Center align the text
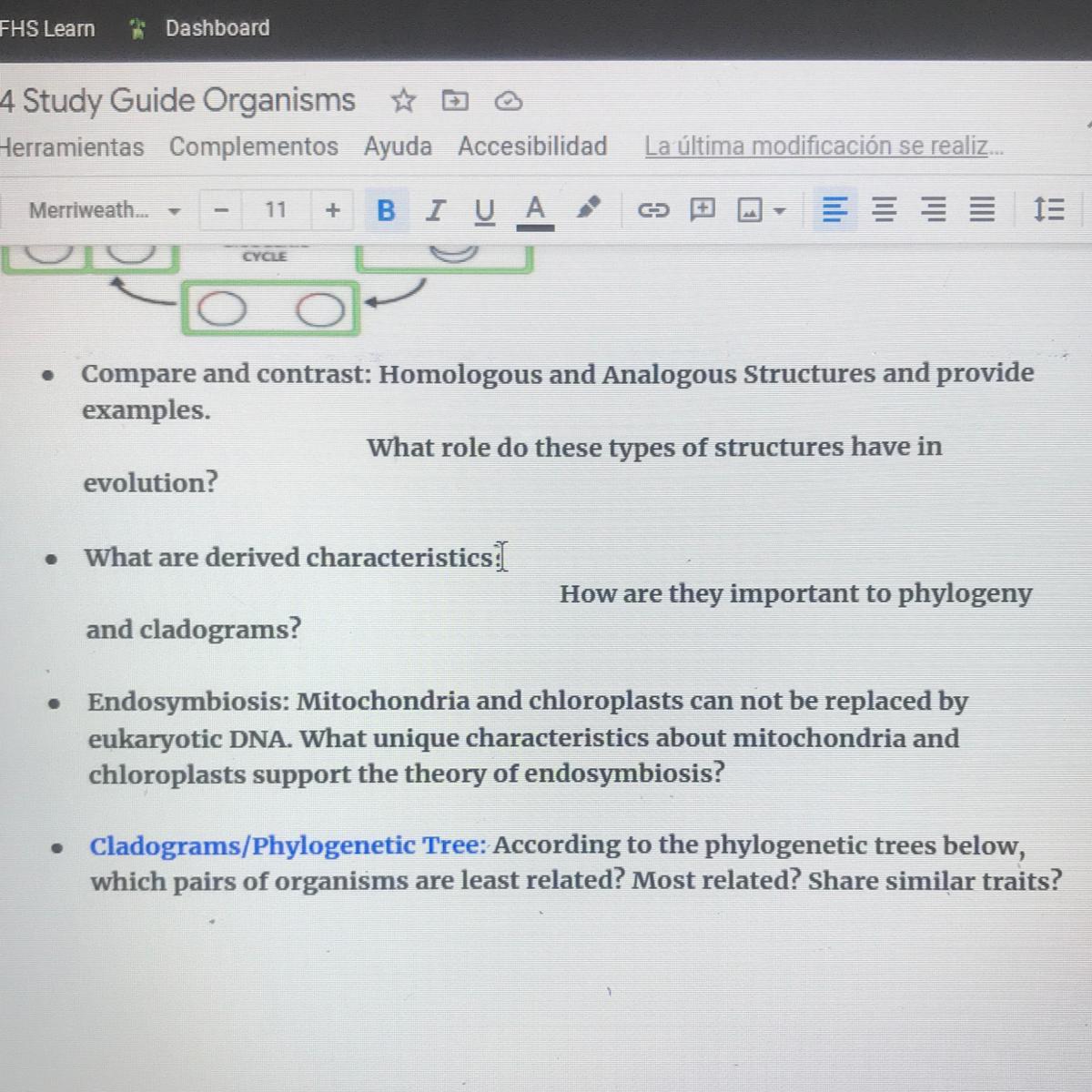The image size is (1092, 1092). 883,210
